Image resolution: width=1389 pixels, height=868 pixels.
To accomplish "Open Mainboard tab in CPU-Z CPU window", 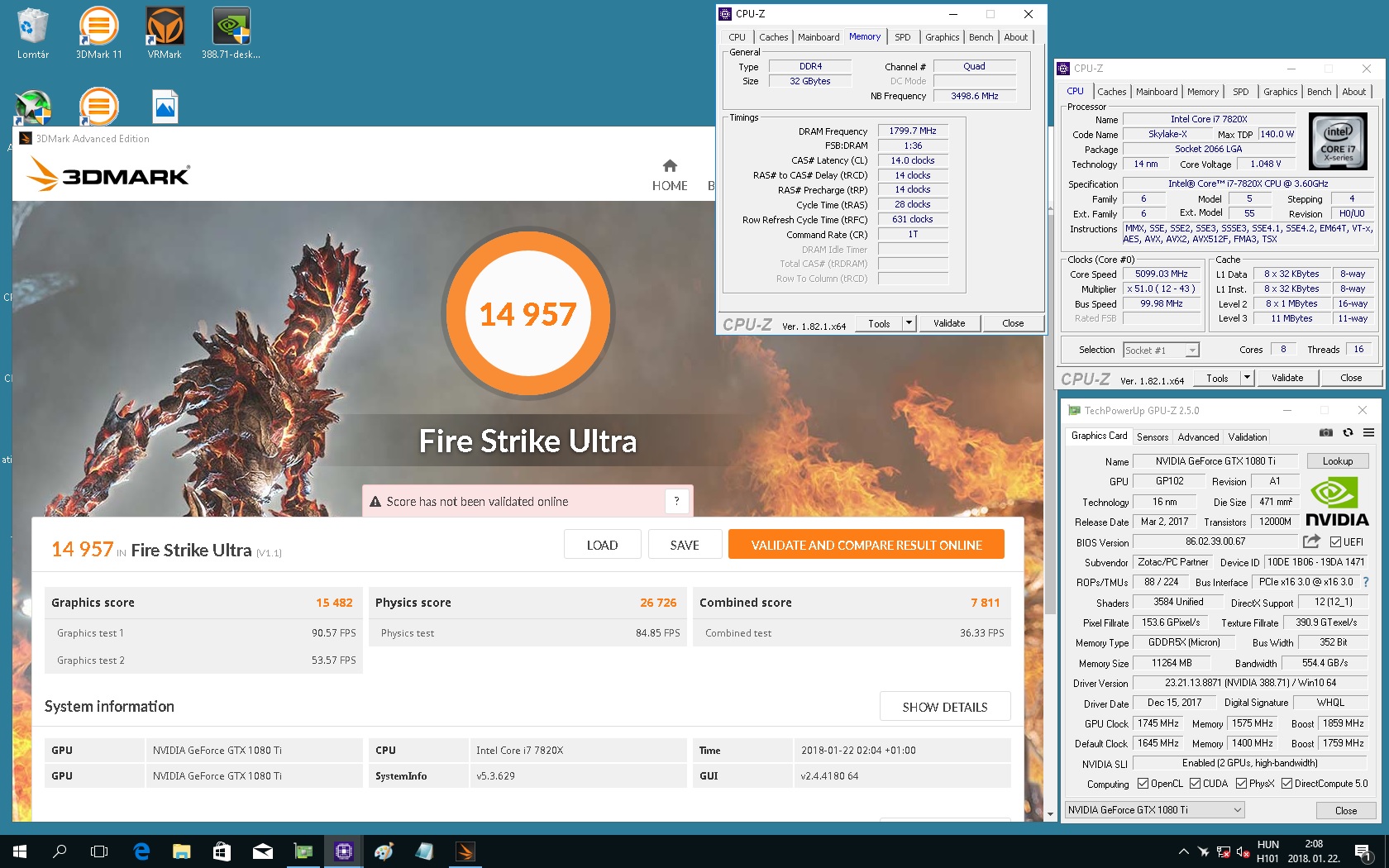I will [x=1157, y=92].
